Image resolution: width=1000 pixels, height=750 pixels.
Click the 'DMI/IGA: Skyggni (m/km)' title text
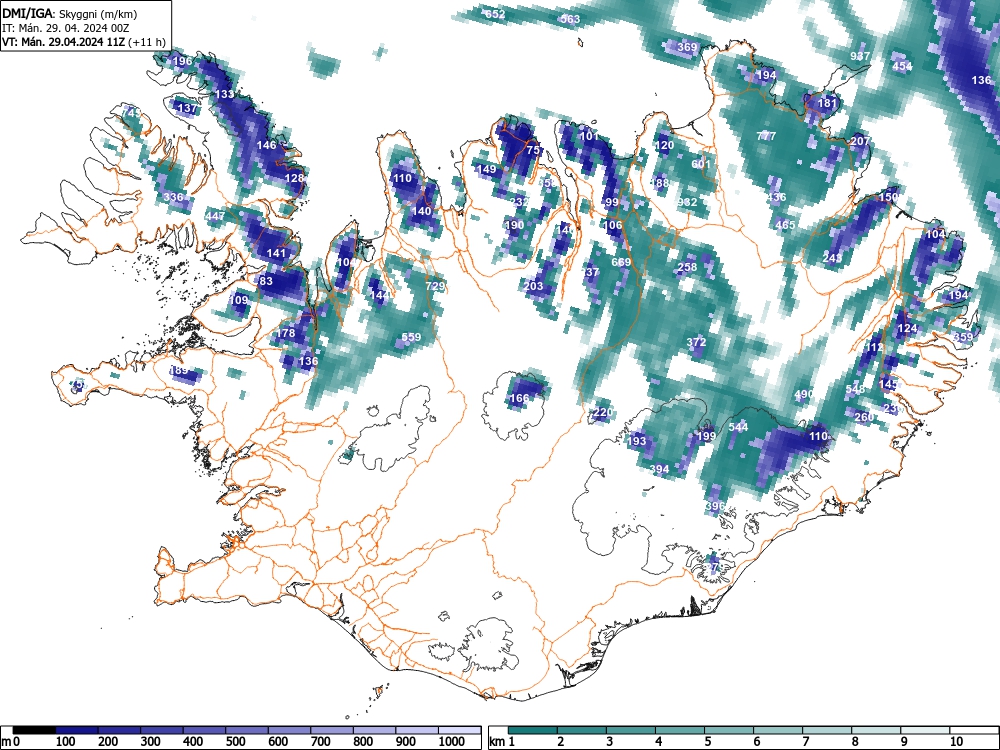point(70,13)
